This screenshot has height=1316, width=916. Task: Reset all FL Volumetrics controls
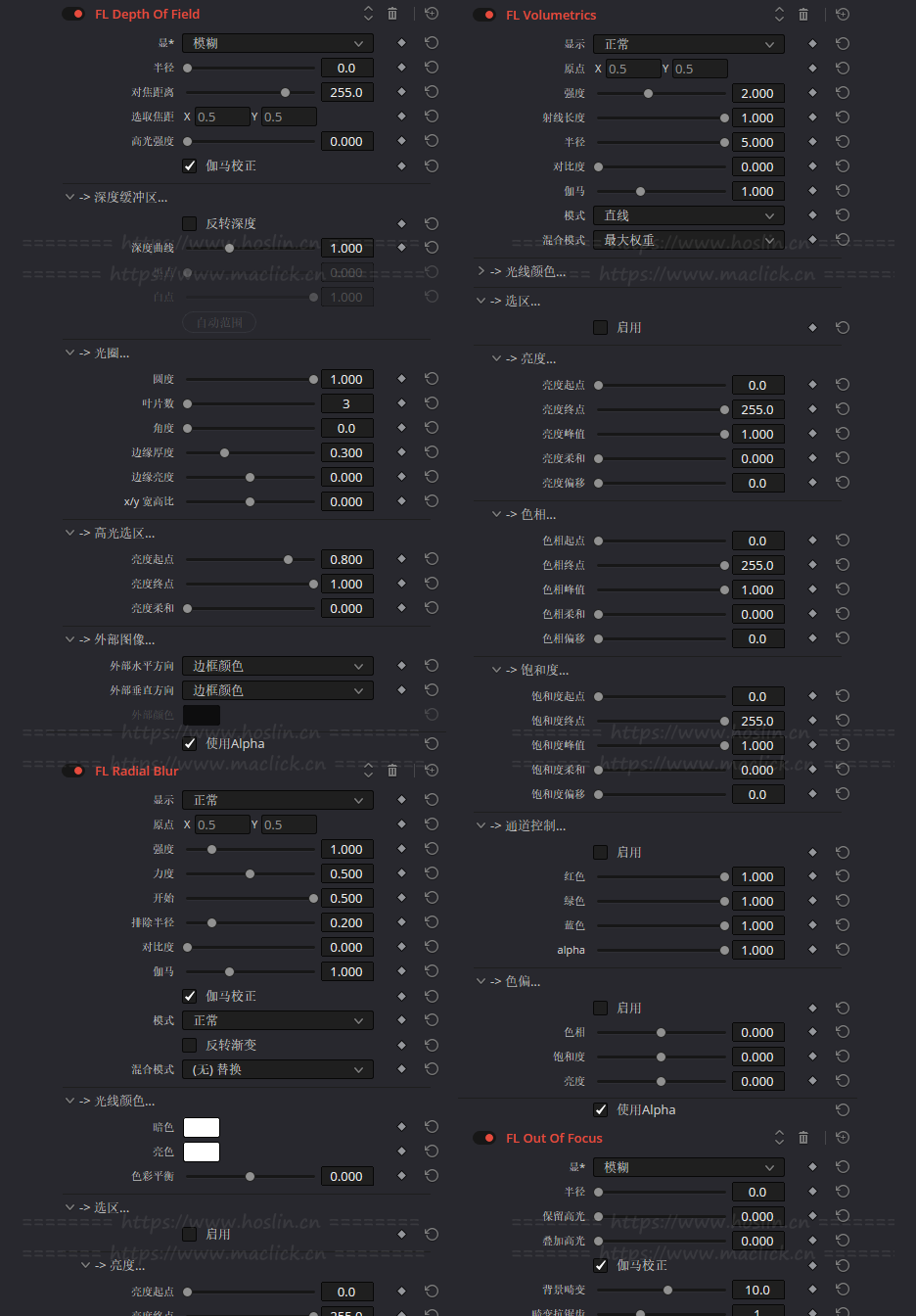click(x=843, y=15)
